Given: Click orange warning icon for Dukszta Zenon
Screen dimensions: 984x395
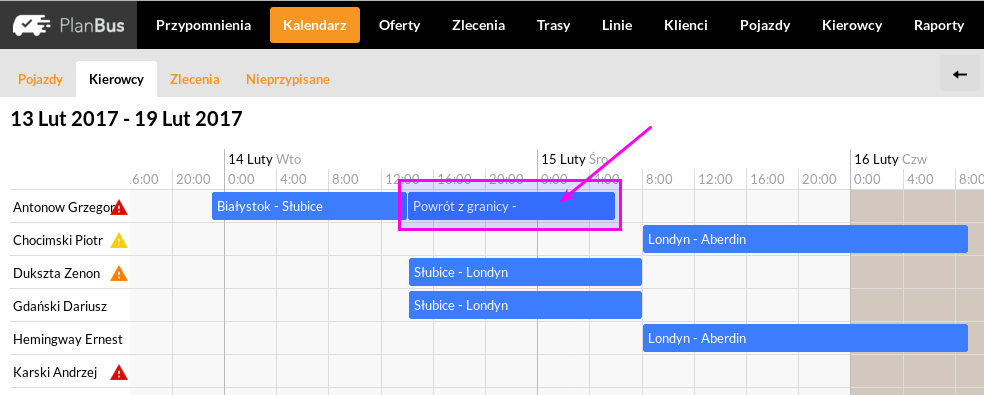Looking at the screenshot, I should pos(119,273).
